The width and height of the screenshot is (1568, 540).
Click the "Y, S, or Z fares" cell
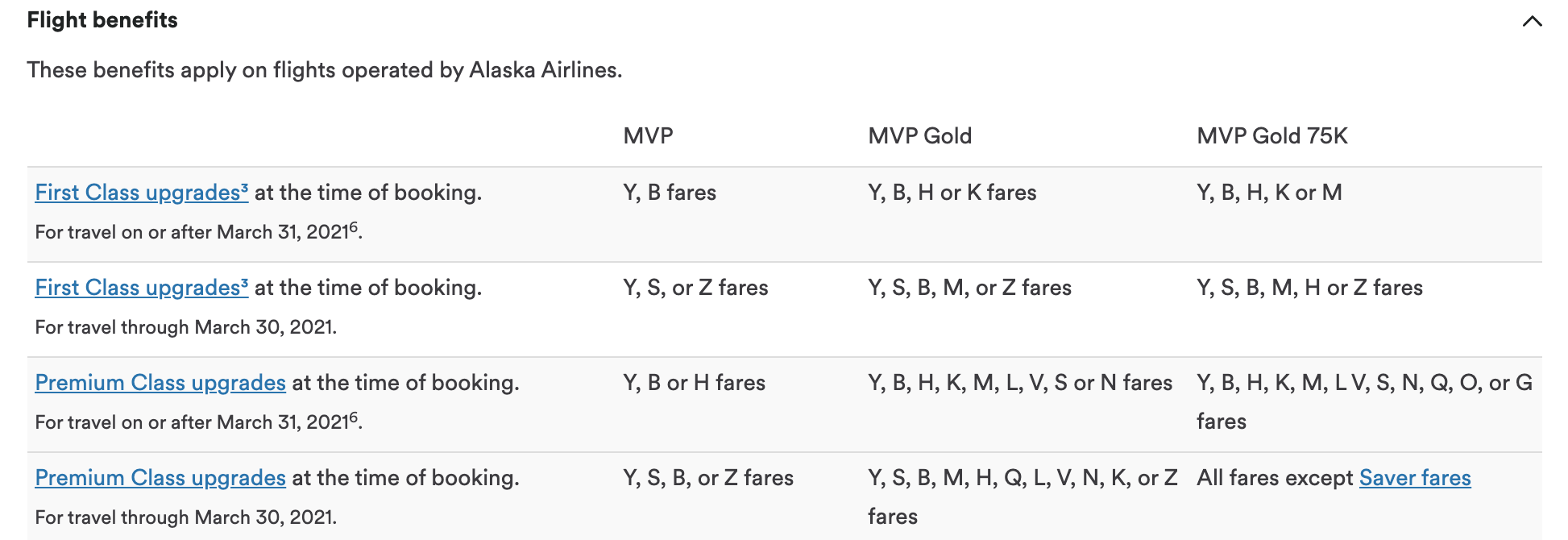695,288
